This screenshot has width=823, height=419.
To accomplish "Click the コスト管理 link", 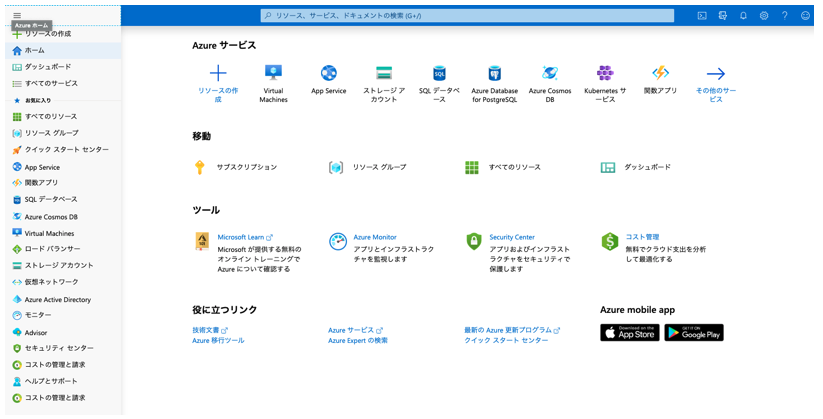I will click(x=642, y=237).
